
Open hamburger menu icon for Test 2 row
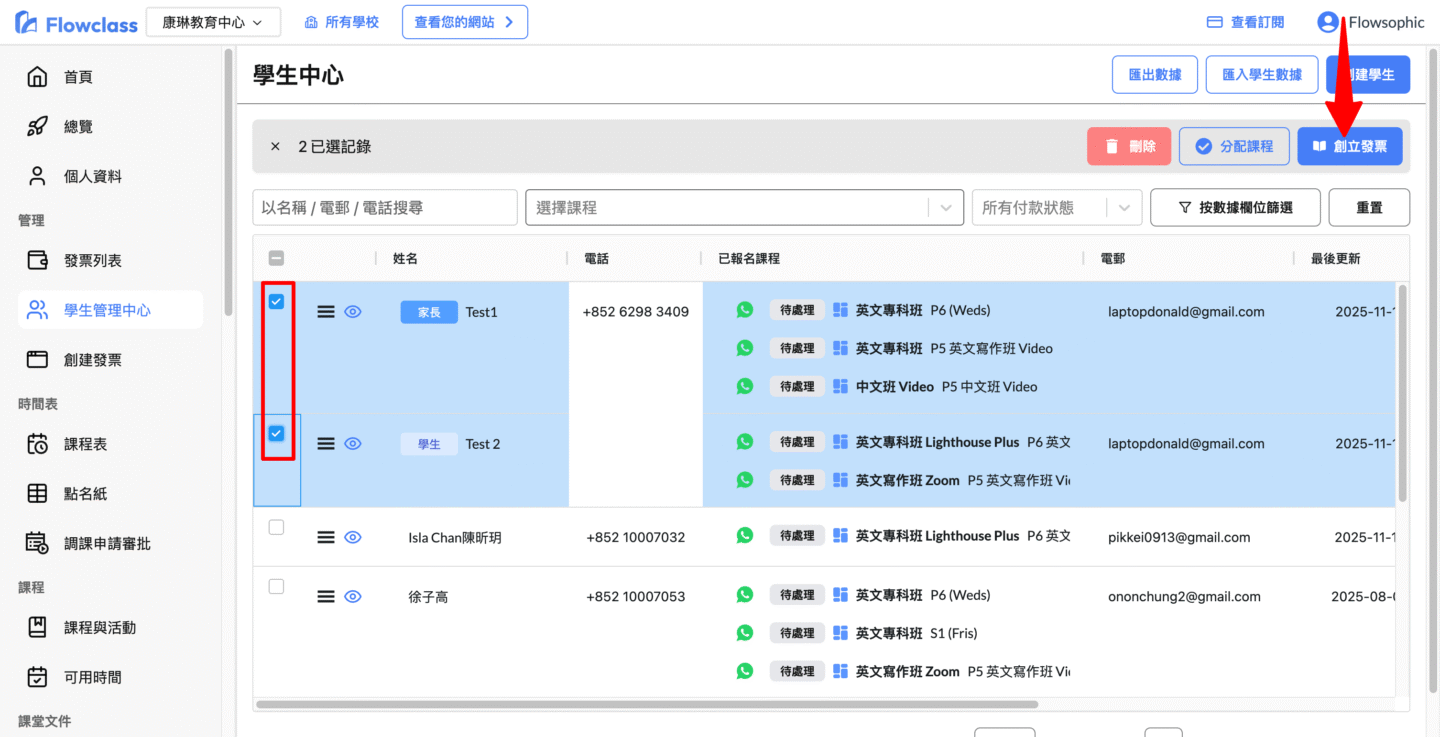pos(325,444)
